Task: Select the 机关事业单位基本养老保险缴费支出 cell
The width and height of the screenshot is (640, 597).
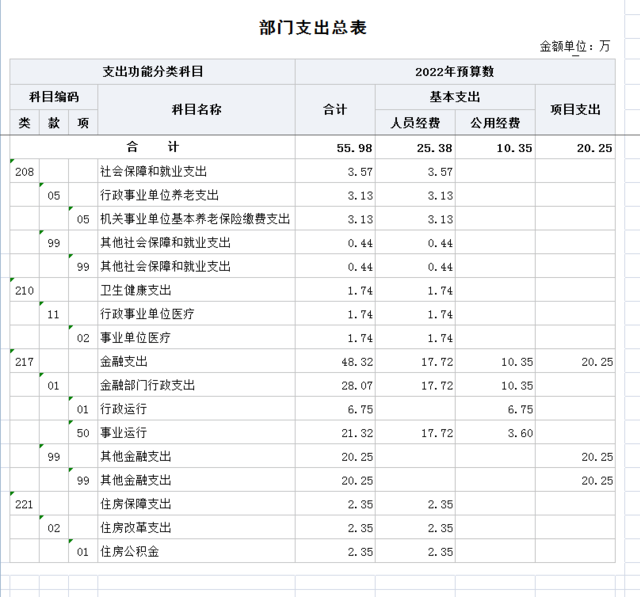Action: 195,219
